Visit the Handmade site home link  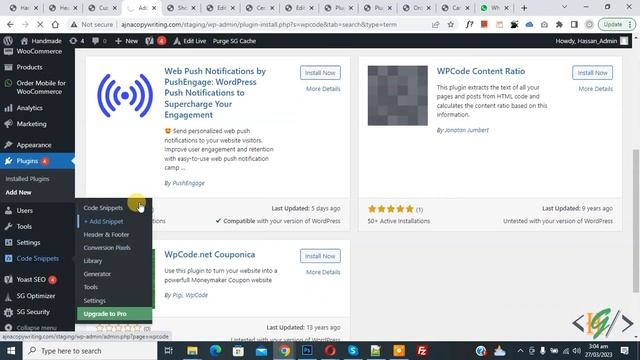click(41, 41)
